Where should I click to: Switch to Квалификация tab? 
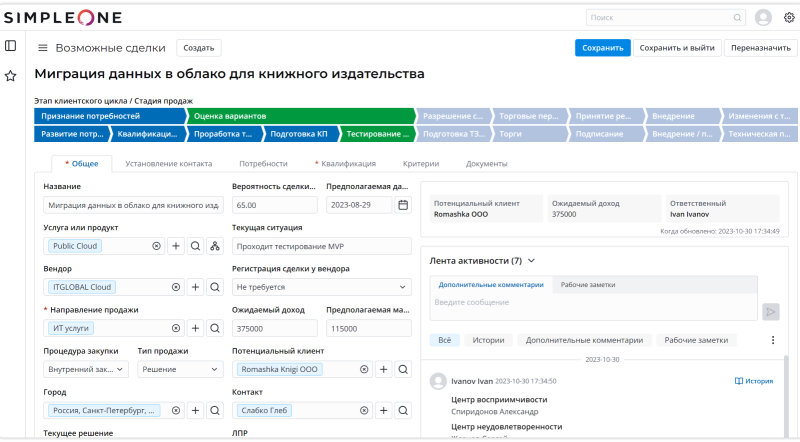point(345,164)
